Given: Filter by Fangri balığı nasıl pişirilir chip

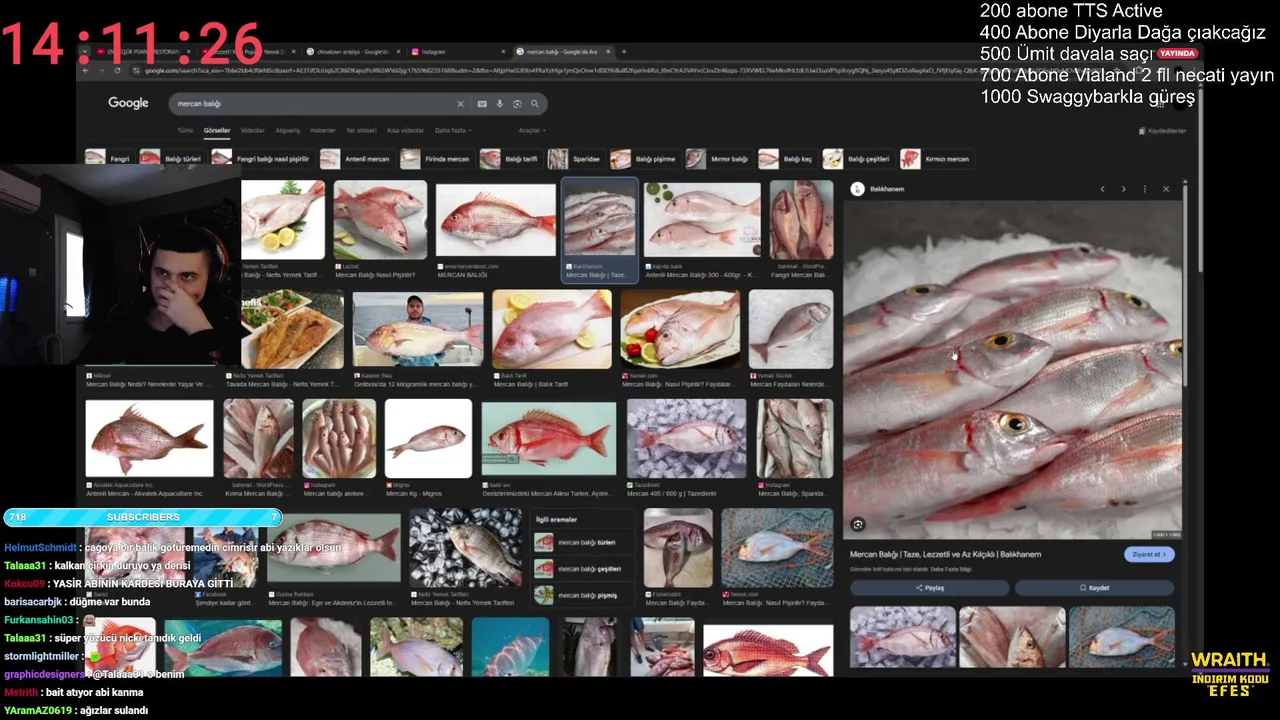Looking at the screenshot, I should (262, 159).
